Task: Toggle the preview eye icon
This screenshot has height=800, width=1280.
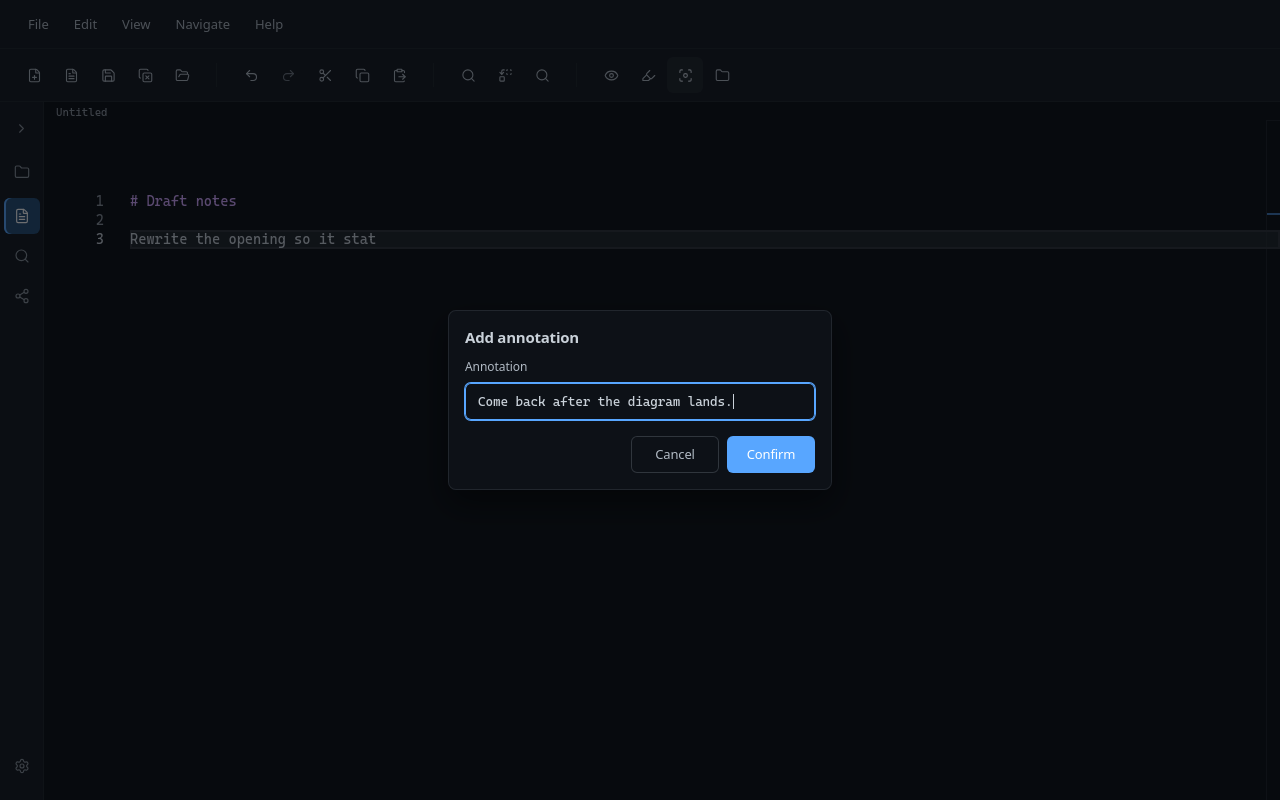Action: pos(611,75)
